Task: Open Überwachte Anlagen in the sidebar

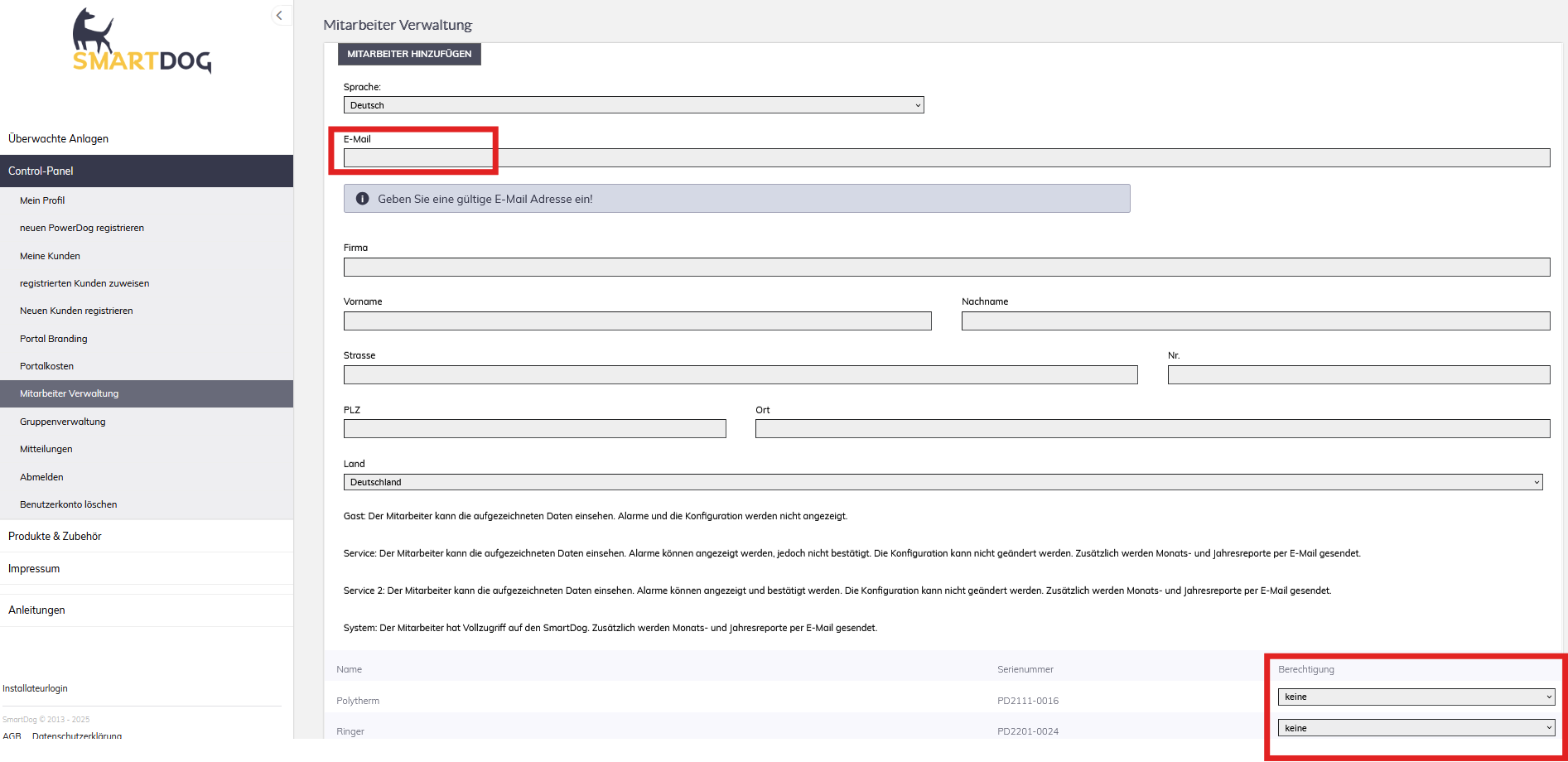Action: [59, 138]
